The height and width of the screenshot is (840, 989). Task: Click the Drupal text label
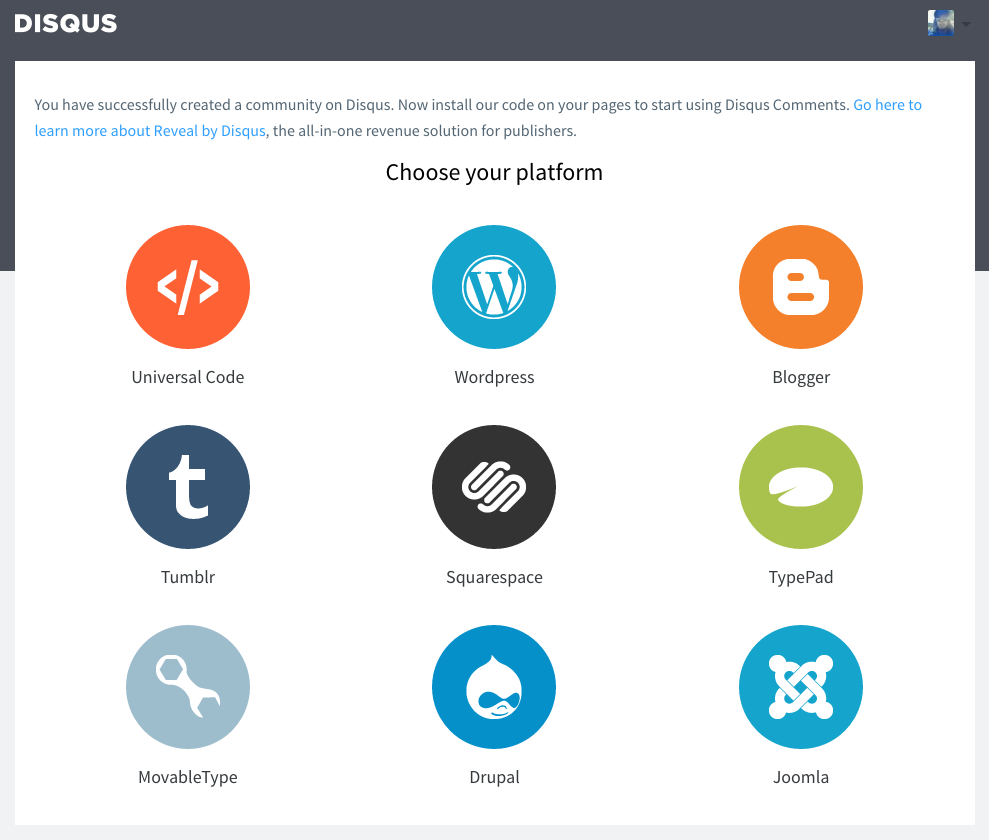click(494, 777)
